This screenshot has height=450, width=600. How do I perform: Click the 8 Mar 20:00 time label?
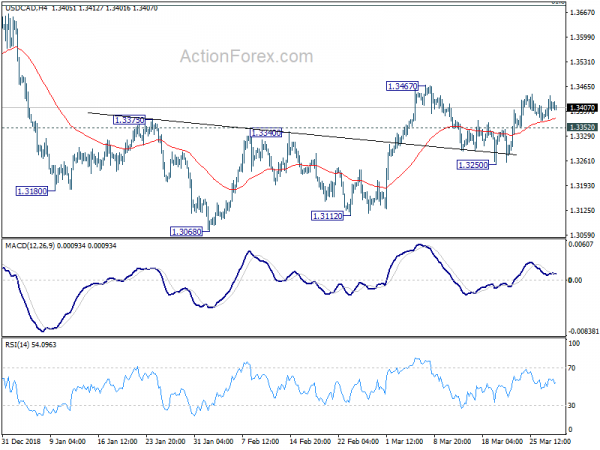click(x=452, y=441)
